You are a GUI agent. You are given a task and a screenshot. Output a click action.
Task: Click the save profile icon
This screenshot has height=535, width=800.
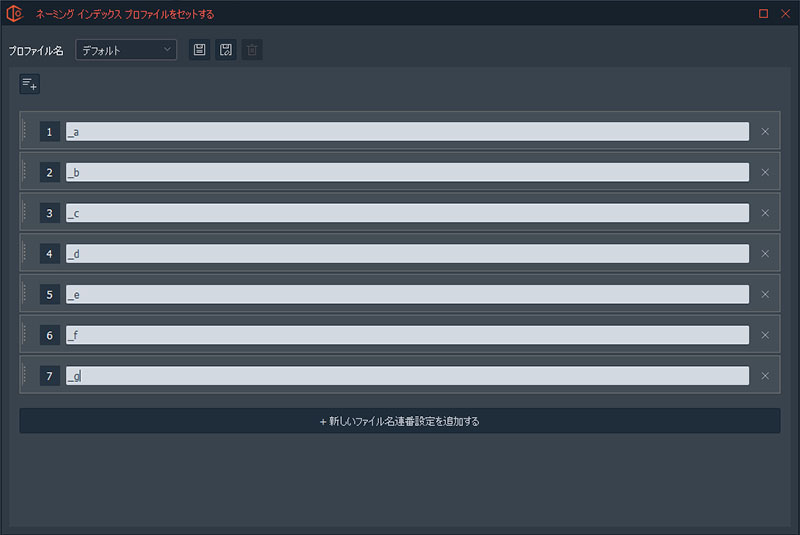200,50
